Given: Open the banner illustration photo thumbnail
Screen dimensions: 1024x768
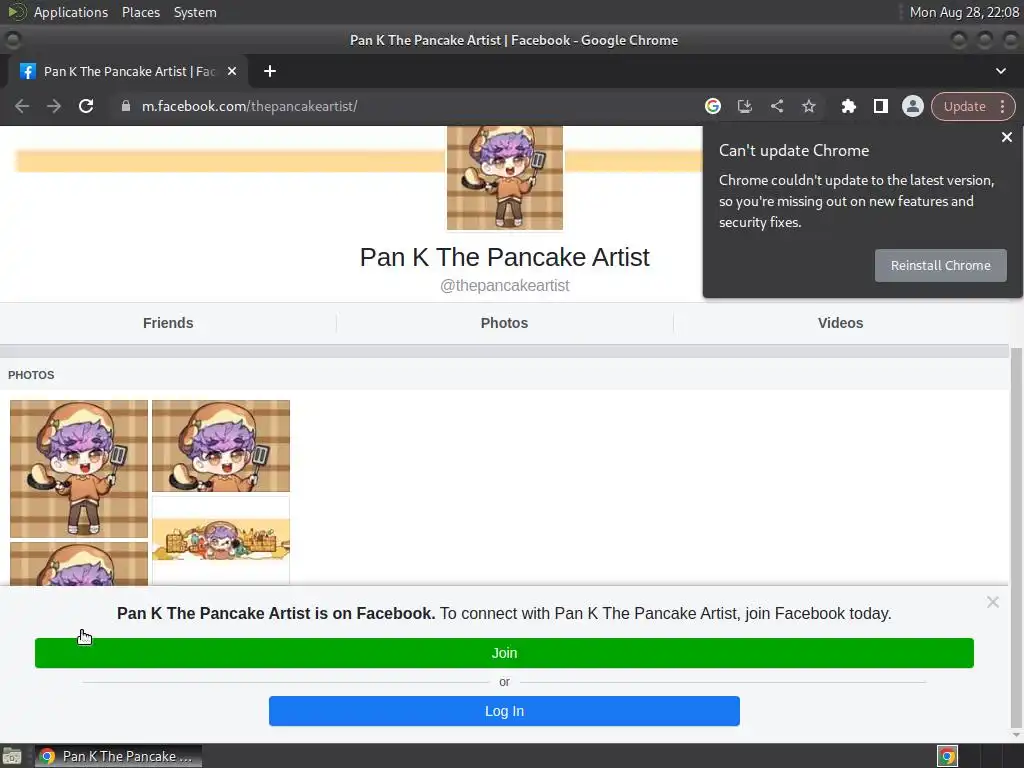Looking at the screenshot, I should point(221,540).
